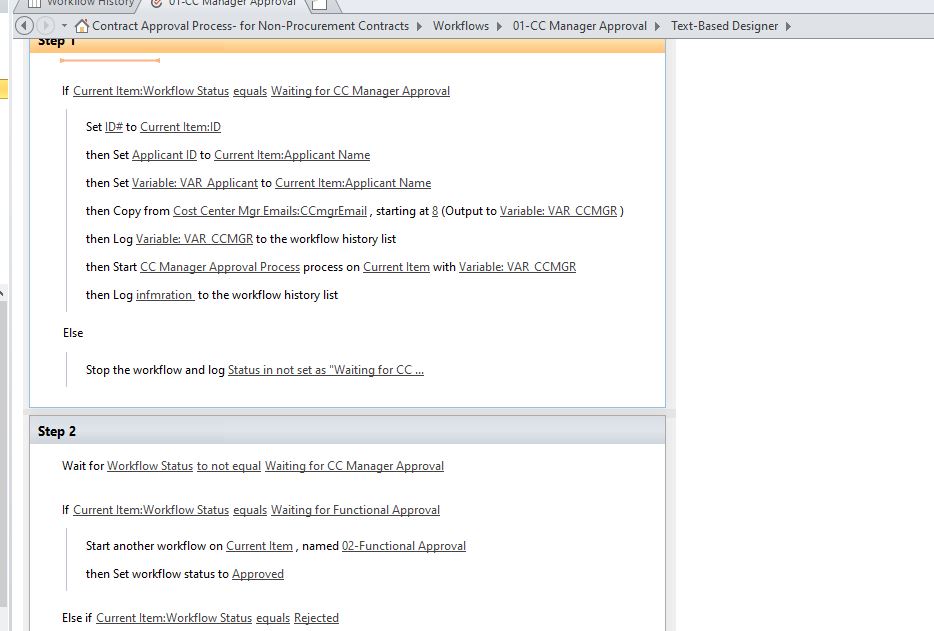Switch to the 01-CC Manager Approval tab
Viewport: 934px width, 631px height.
point(224,4)
